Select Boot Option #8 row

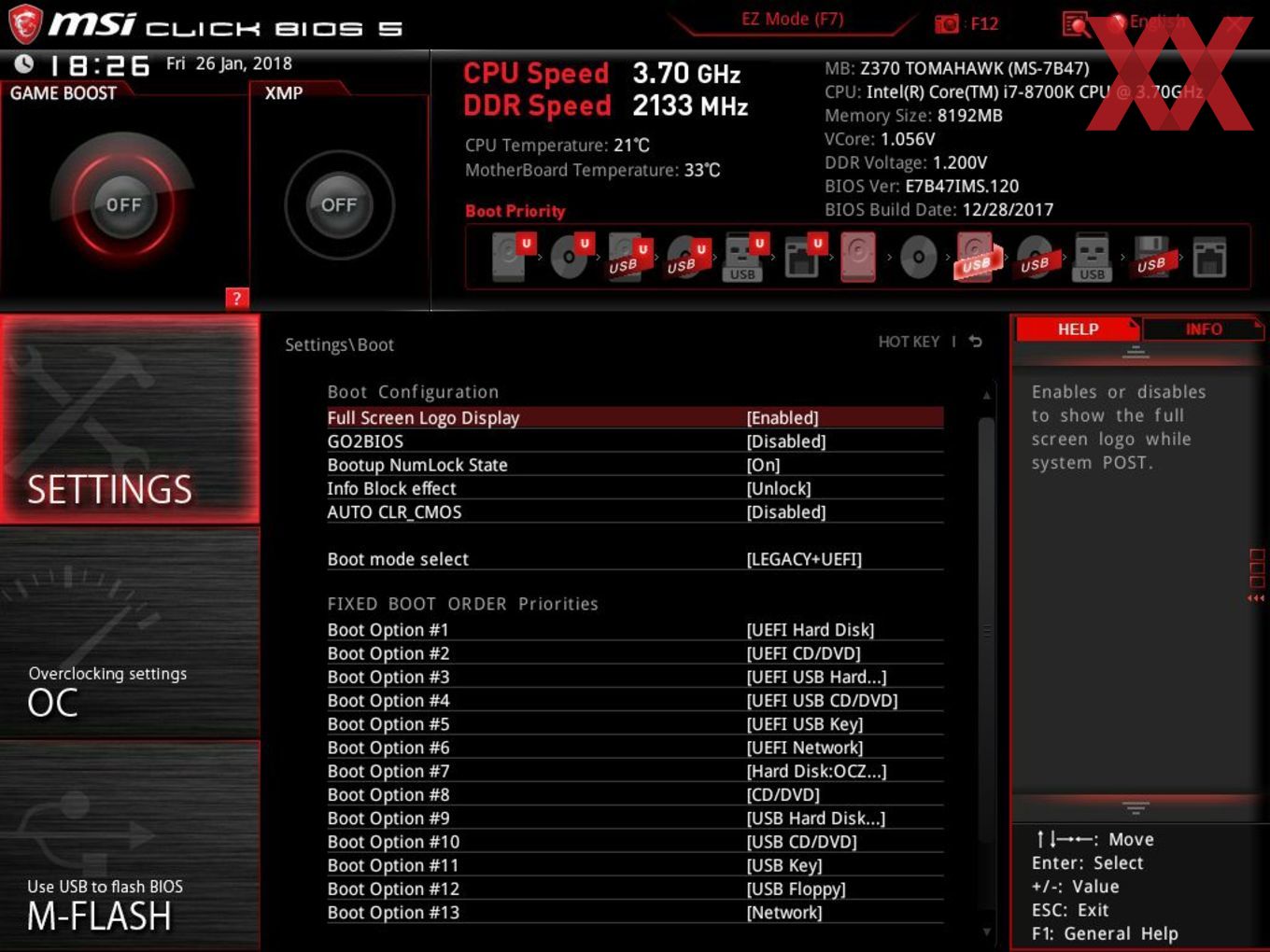[635, 794]
